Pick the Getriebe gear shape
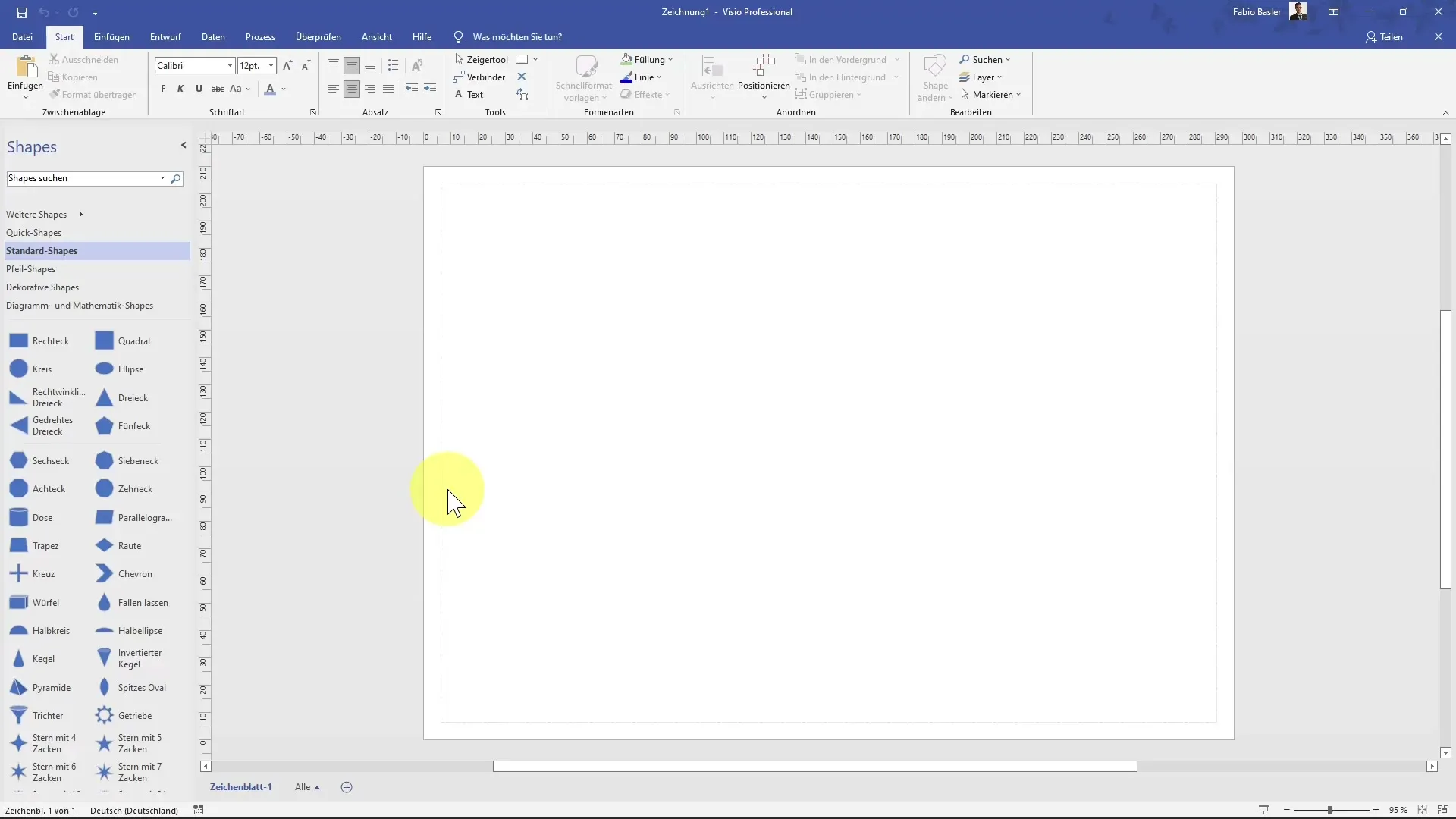 point(105,715)
